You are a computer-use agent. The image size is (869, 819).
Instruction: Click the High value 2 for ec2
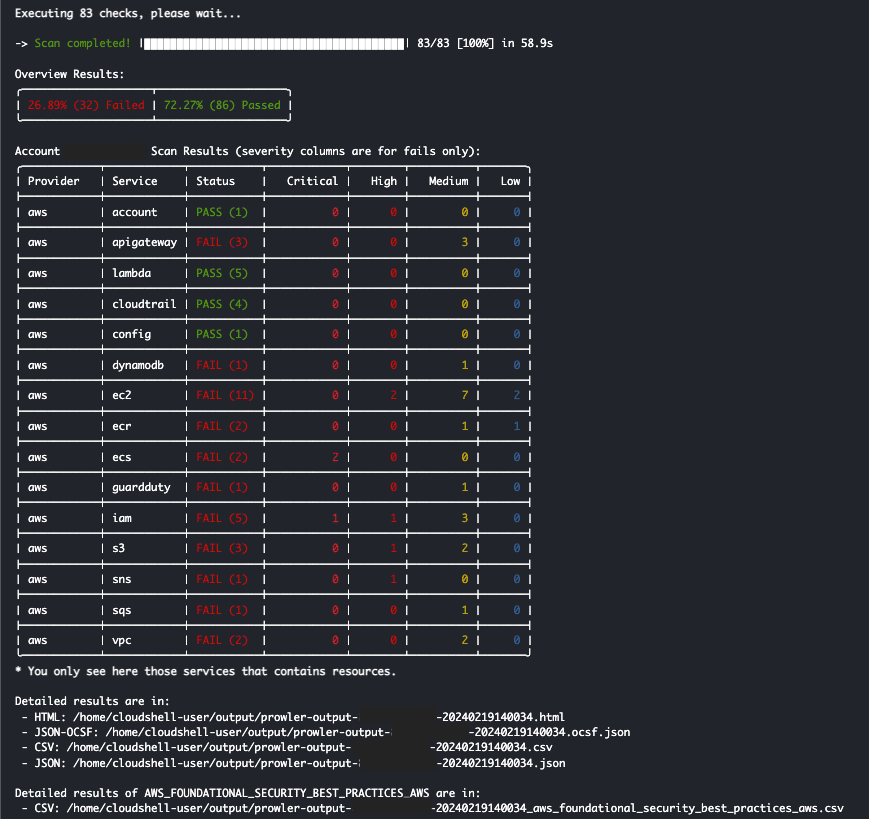coord(393,395)
